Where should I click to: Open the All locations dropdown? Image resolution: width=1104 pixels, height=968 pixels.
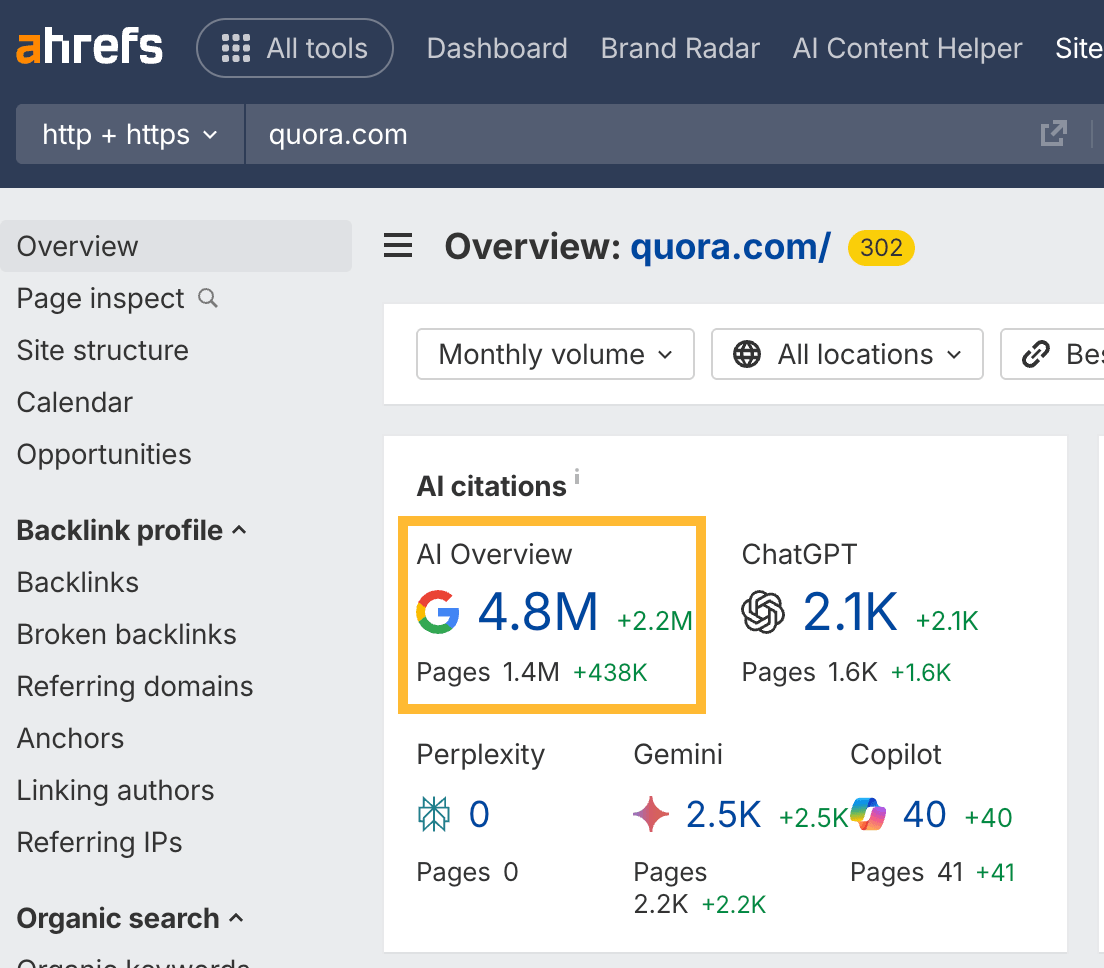pos(846,354)
